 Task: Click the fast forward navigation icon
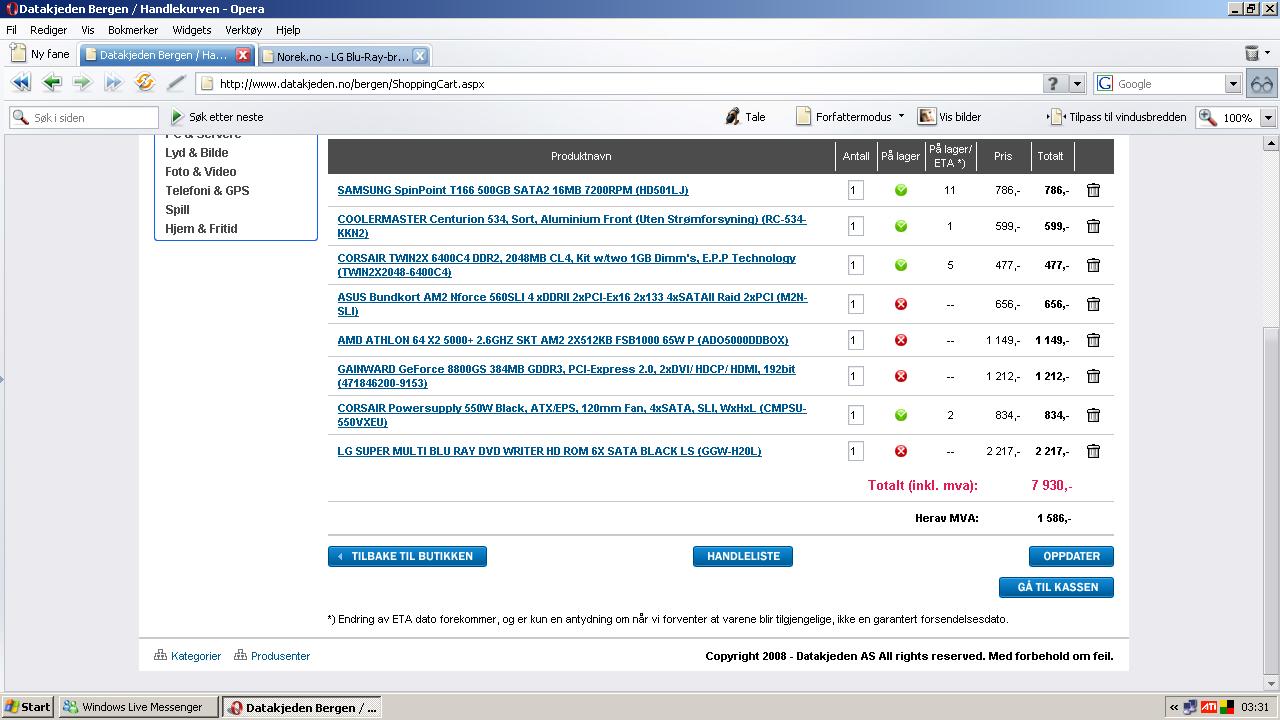coord(113,83)
